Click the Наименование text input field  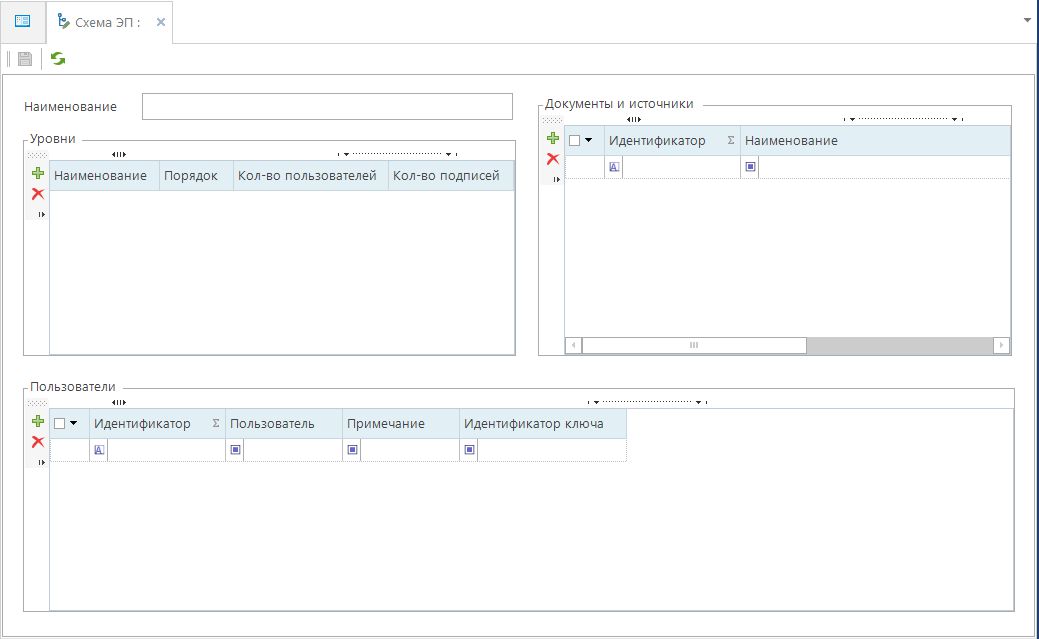327,107
